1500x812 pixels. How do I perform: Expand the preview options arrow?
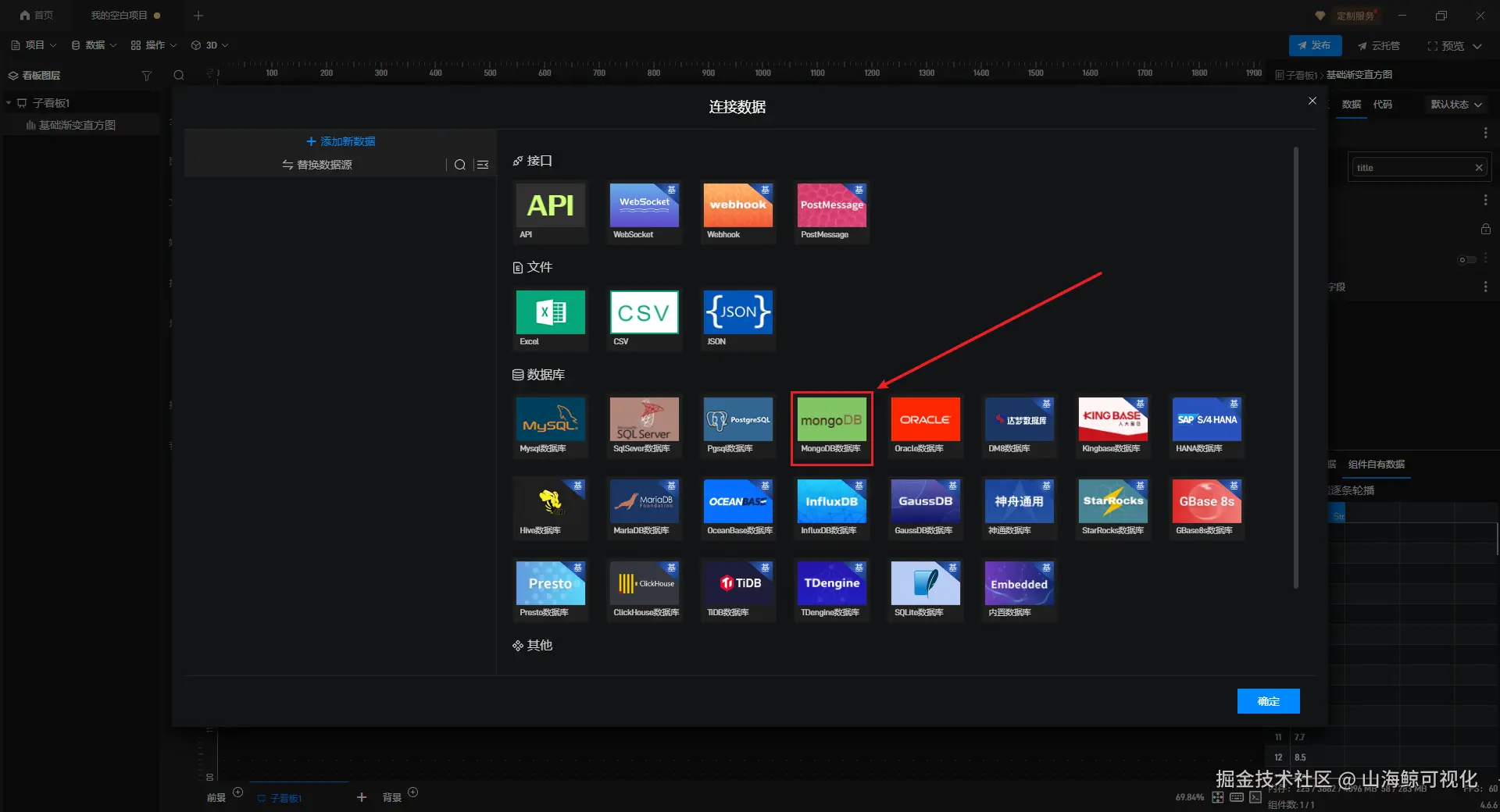pos(1477,46)
